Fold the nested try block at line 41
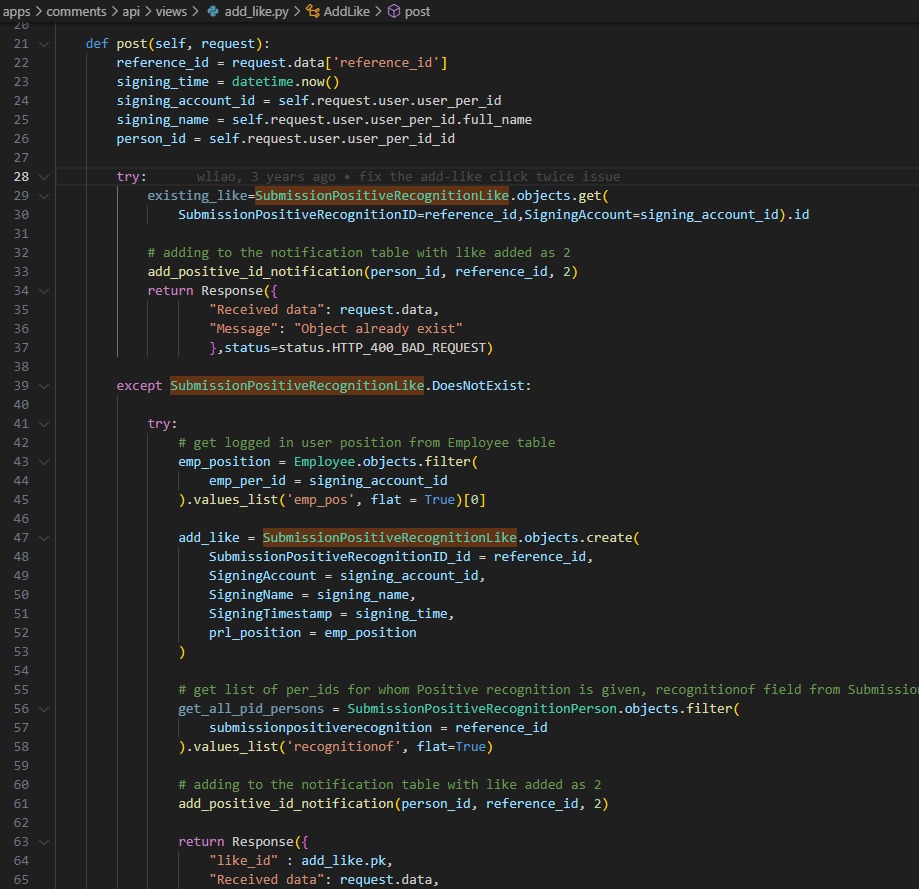Viewport: 919px width, 889px height. (44, 424)
